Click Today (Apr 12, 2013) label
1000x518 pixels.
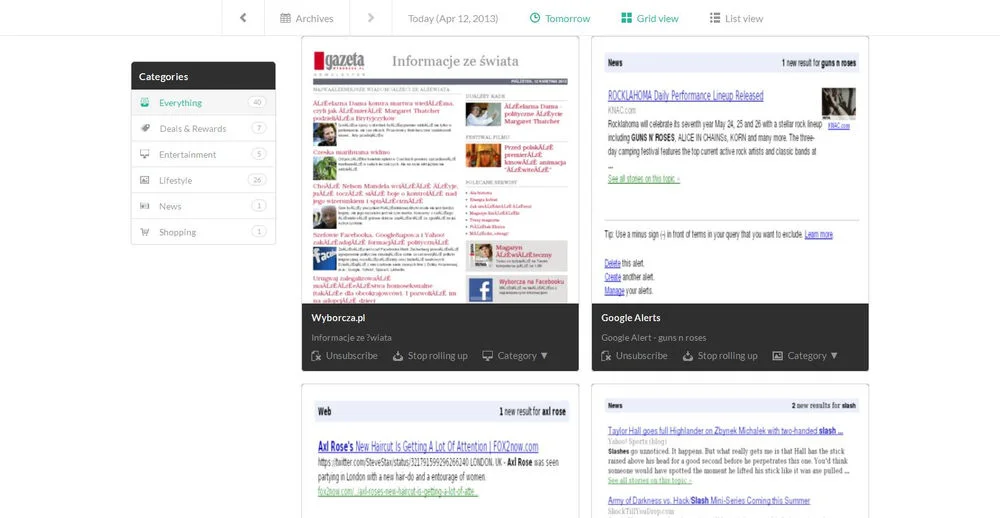pyautogui.click(x=453, y=18)
